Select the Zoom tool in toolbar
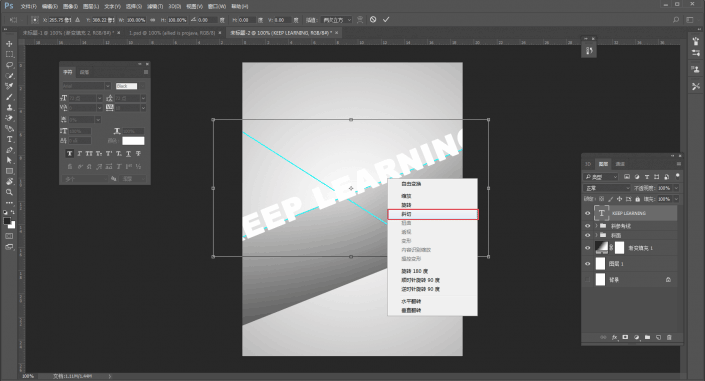The height and width of the screenshot is (381, 705). coord(9,192)
